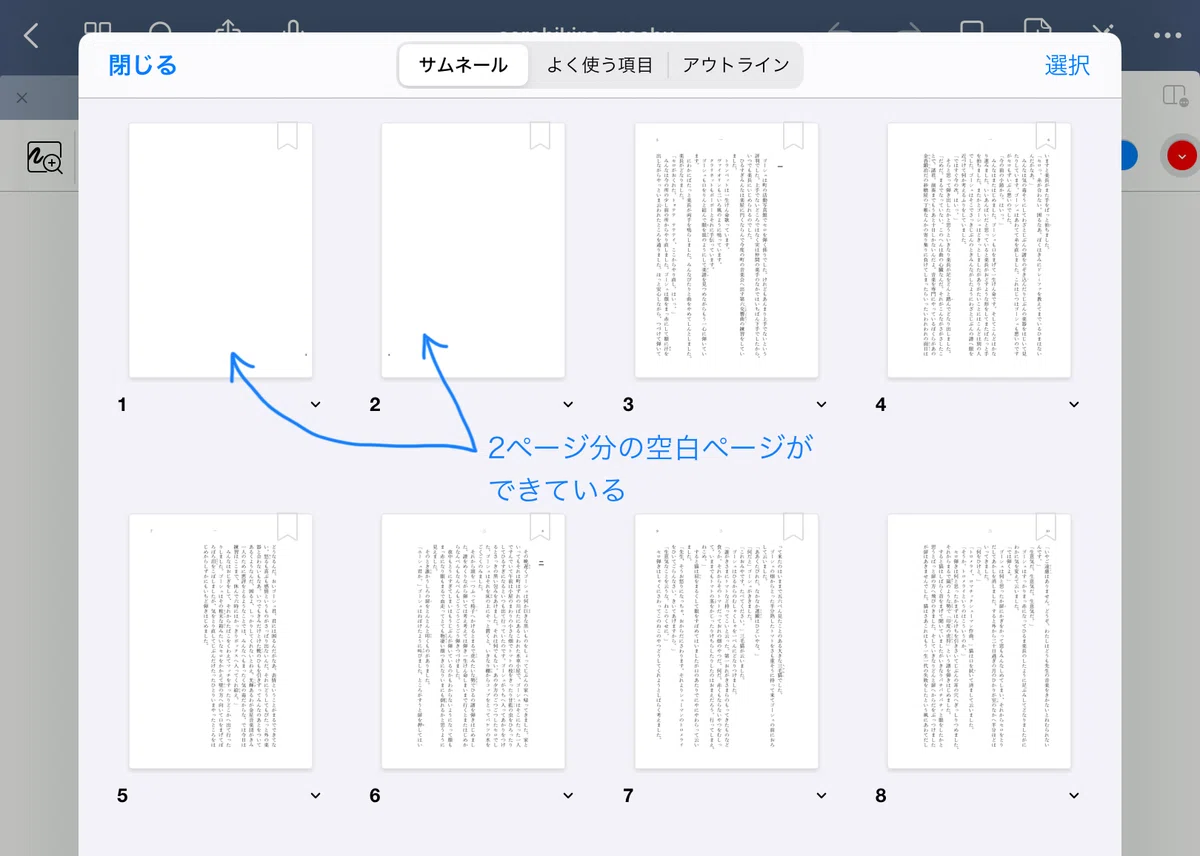Switch to the サムネール tab
This screenshot has width=1200, height=856.
[x=463, y=66]
